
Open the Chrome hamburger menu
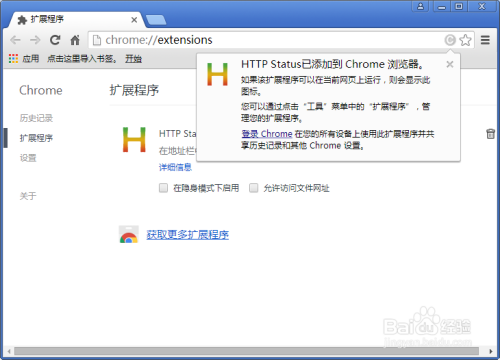485,40
